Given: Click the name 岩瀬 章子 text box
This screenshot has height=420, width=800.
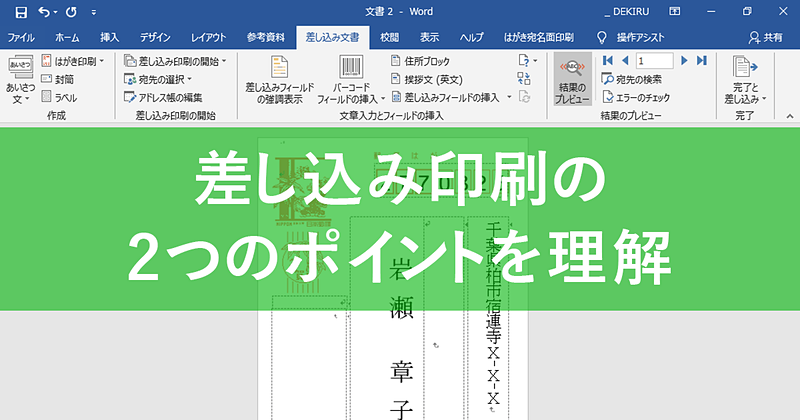Looking at the screenshot, I should point(401,338).
